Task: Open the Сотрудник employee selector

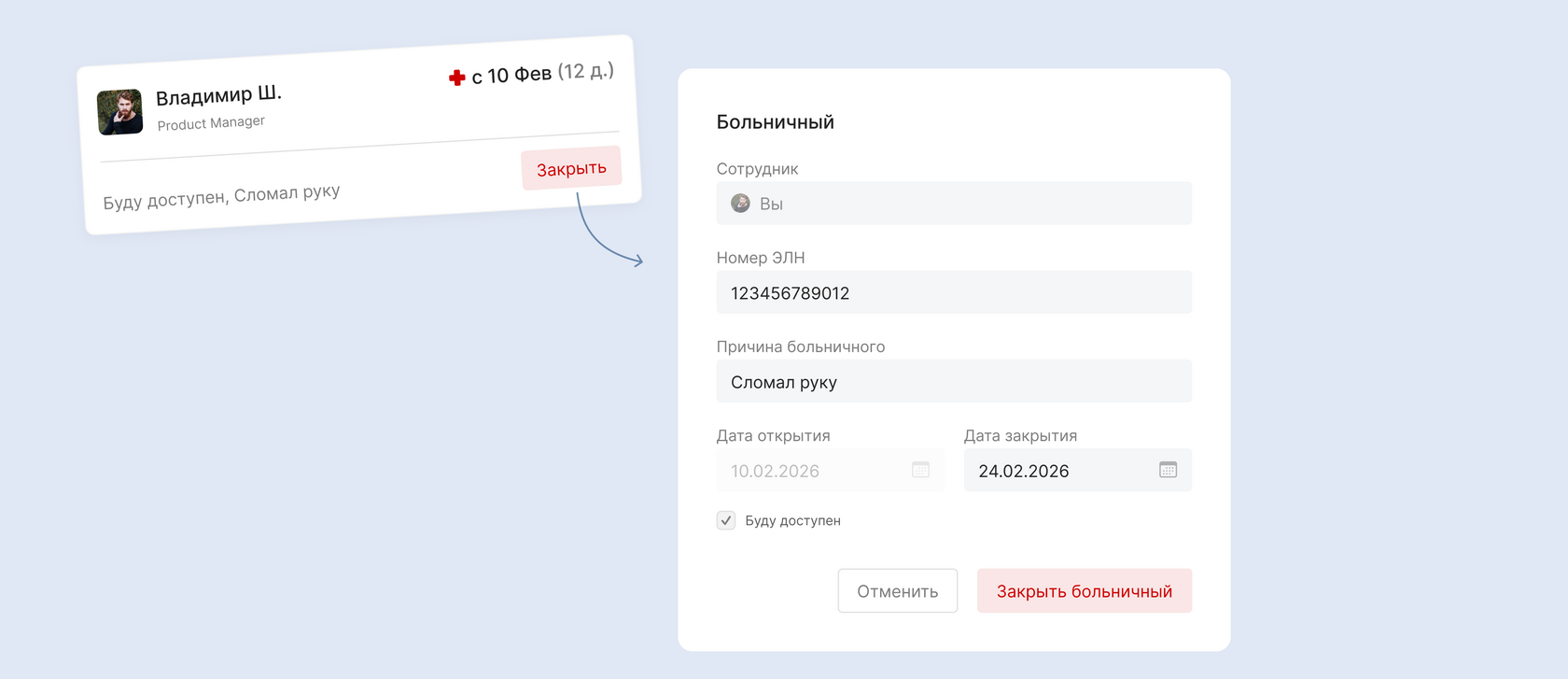Action: coord(953,204)
